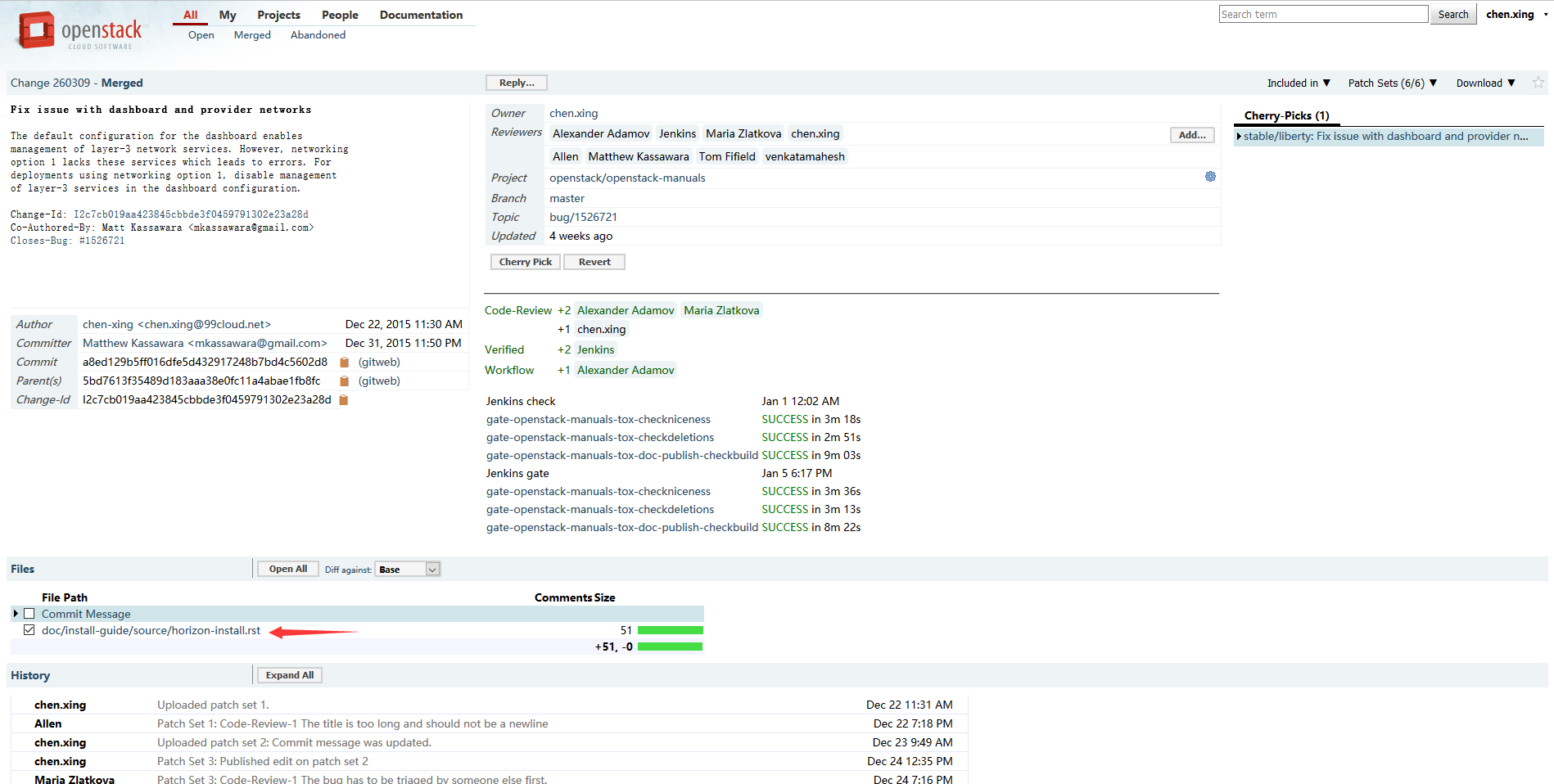Focus the Search term input field
Screen dimensions: 1554x784
tap(1323, 14)
